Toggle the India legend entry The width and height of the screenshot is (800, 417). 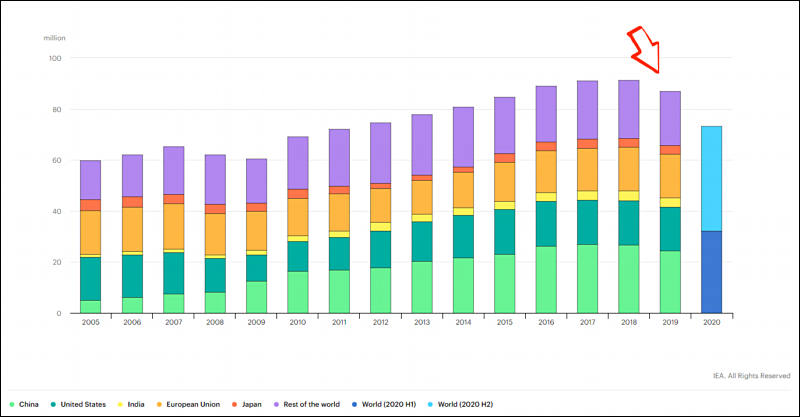pyautogui.click(x=131, y=404)
